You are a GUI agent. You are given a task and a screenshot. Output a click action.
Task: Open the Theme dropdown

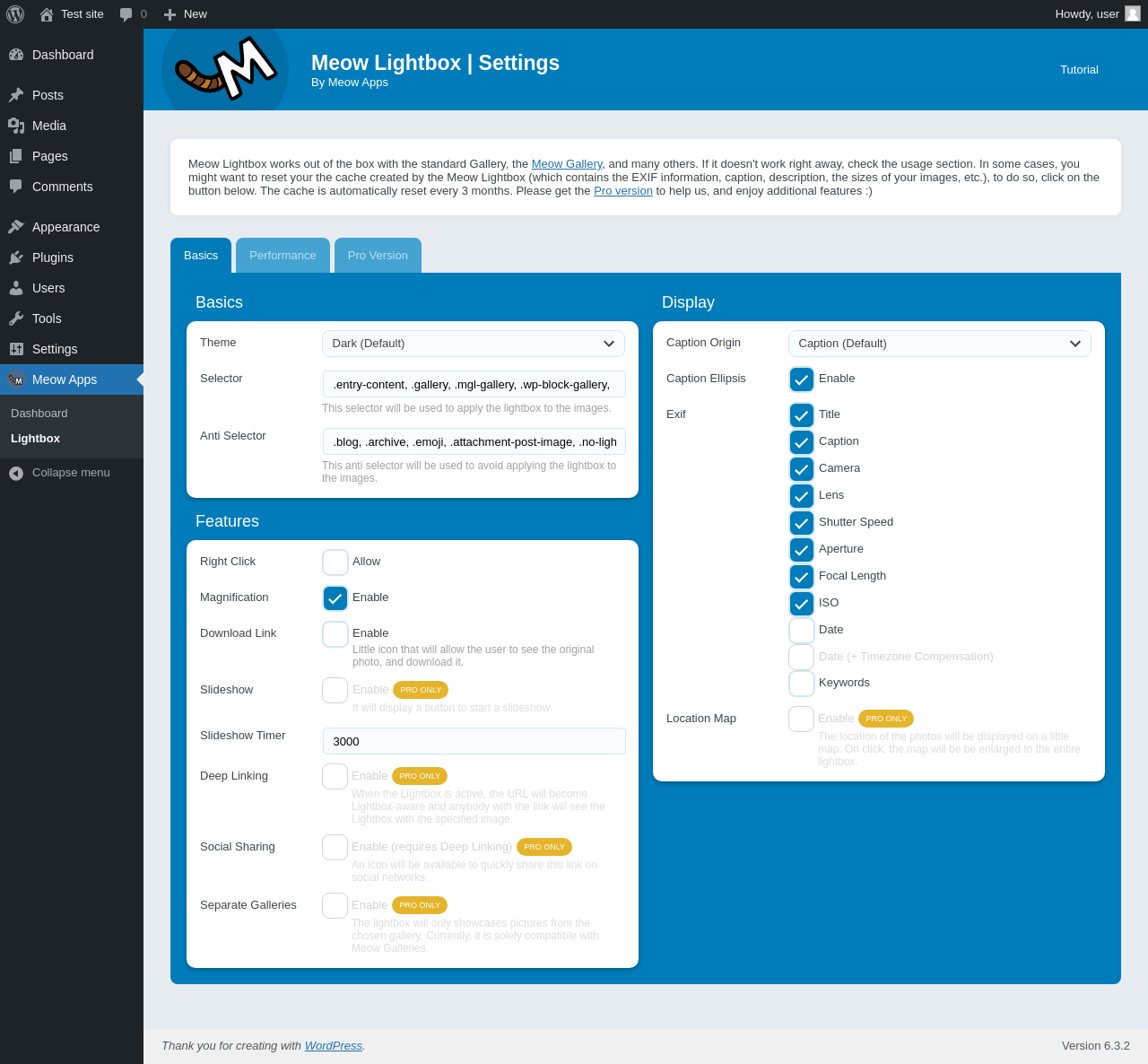point(474,344)
